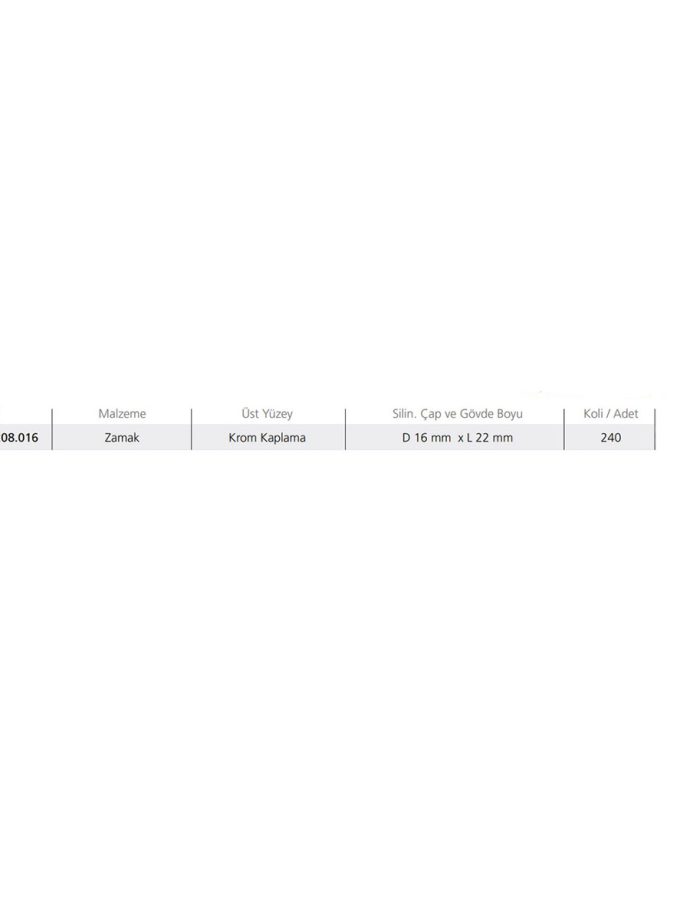Click the word Yüzey in the header
Screen dimensions: 680x920
point(277,414)
